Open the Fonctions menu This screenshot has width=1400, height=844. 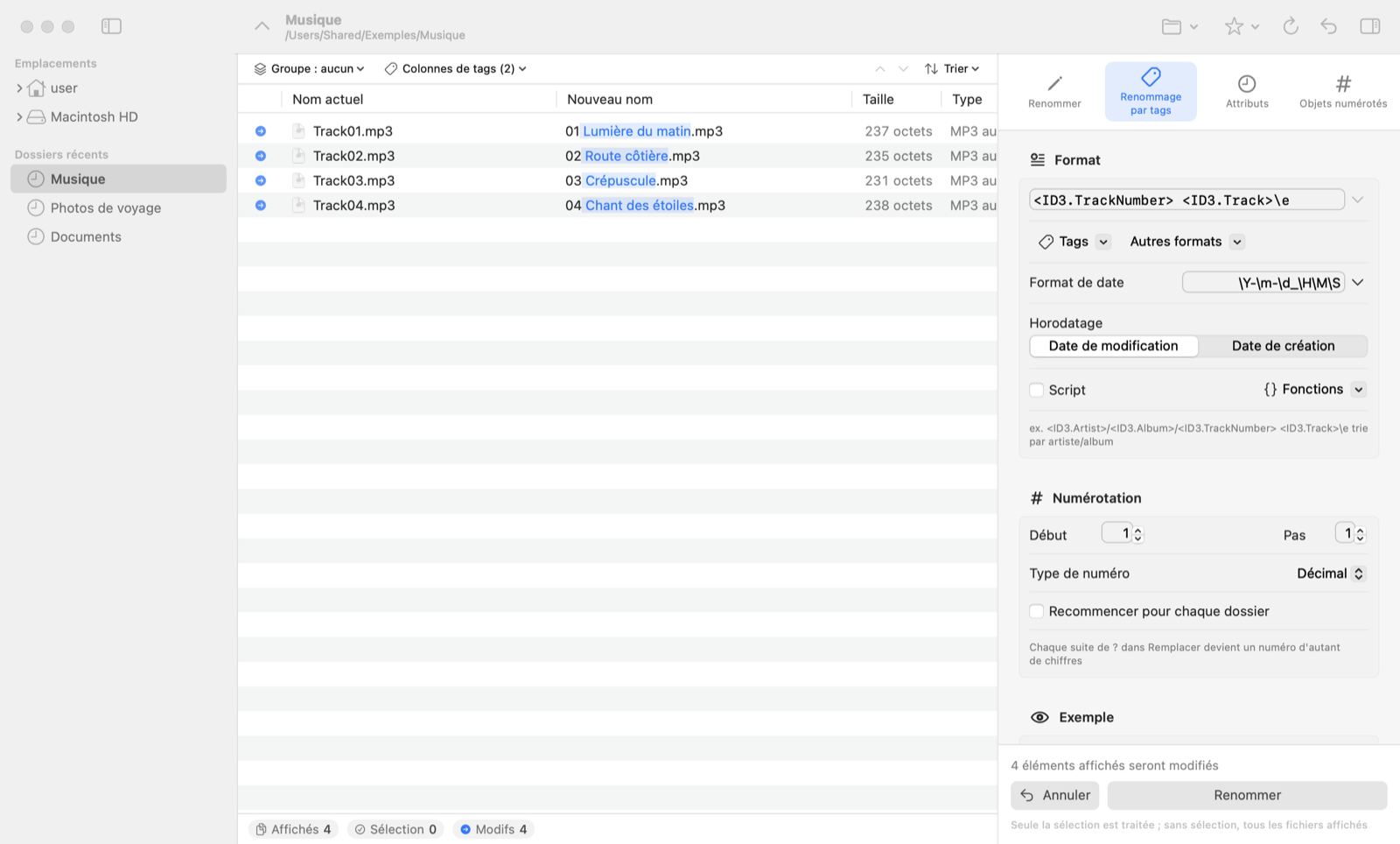[x=1313, y=390]
